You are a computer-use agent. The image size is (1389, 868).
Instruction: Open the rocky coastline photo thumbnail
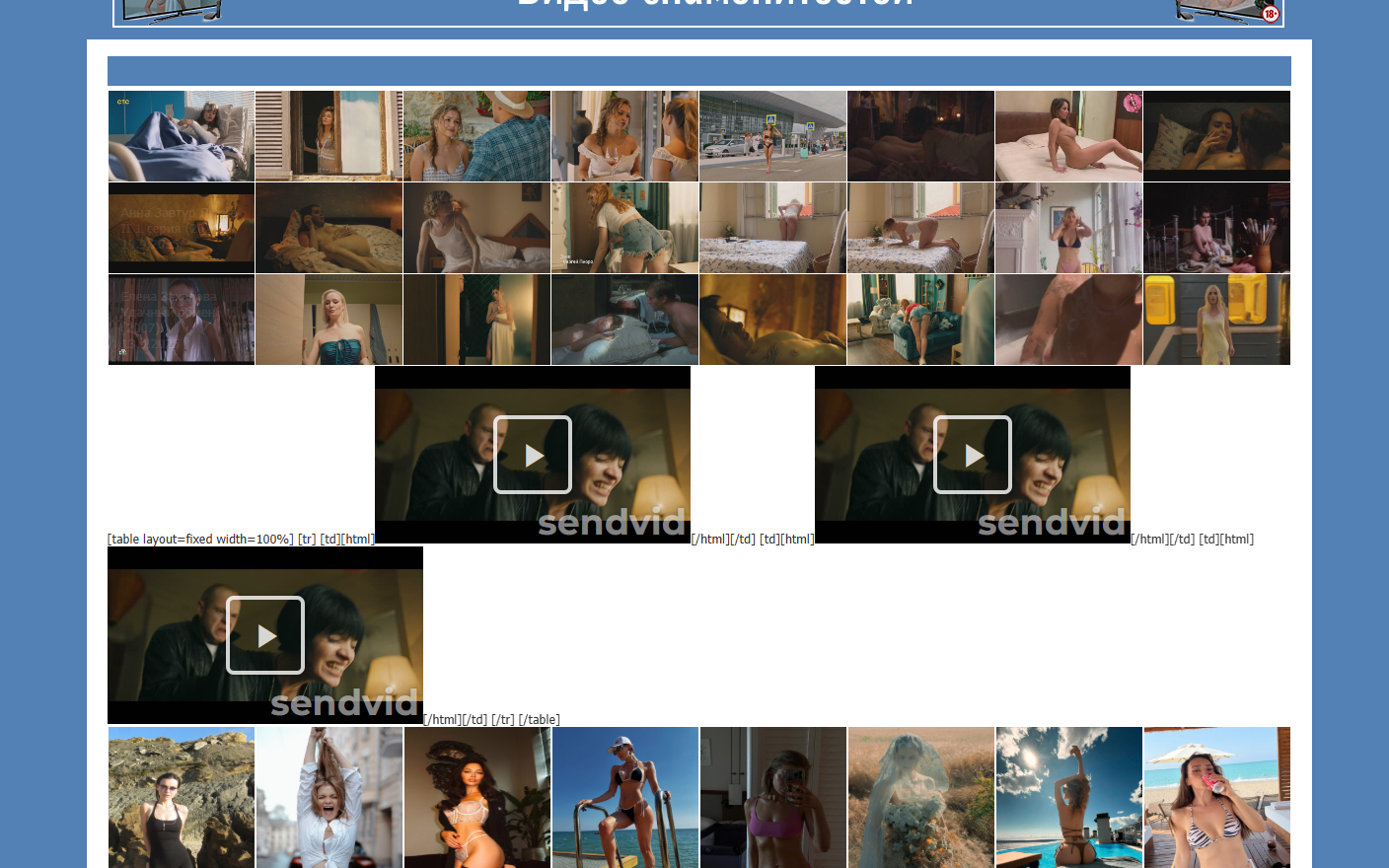coord(182,797)
